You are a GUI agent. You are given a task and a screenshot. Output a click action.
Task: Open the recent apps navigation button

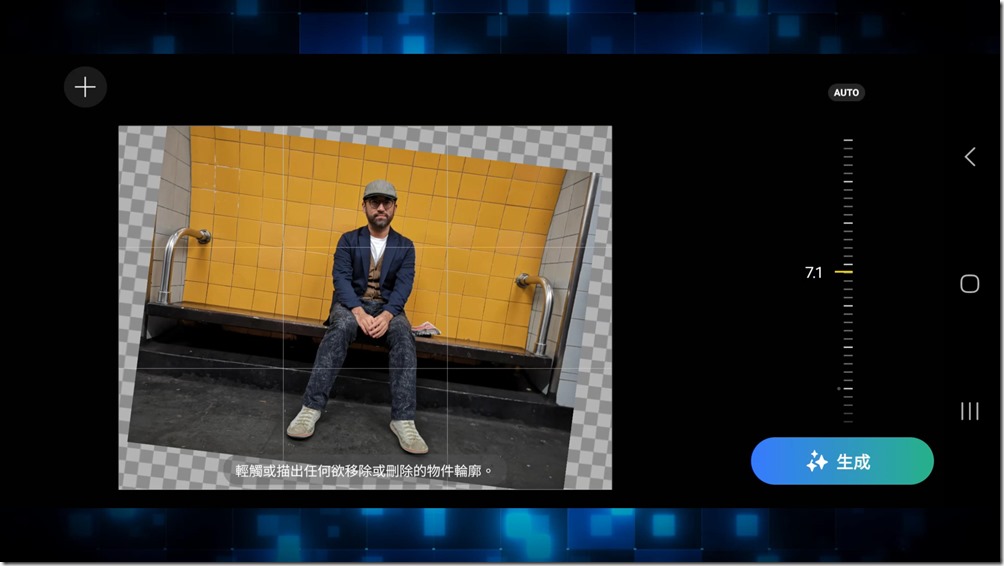969,411
